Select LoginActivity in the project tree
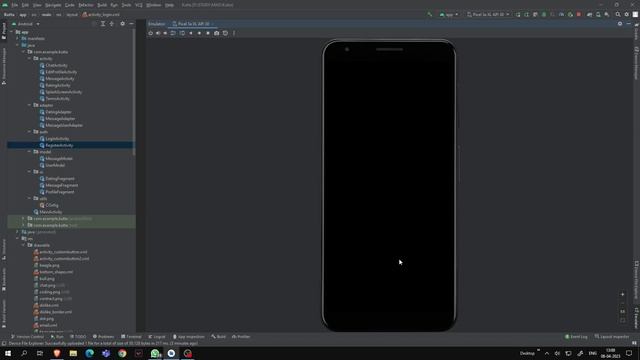 (54, 138)
